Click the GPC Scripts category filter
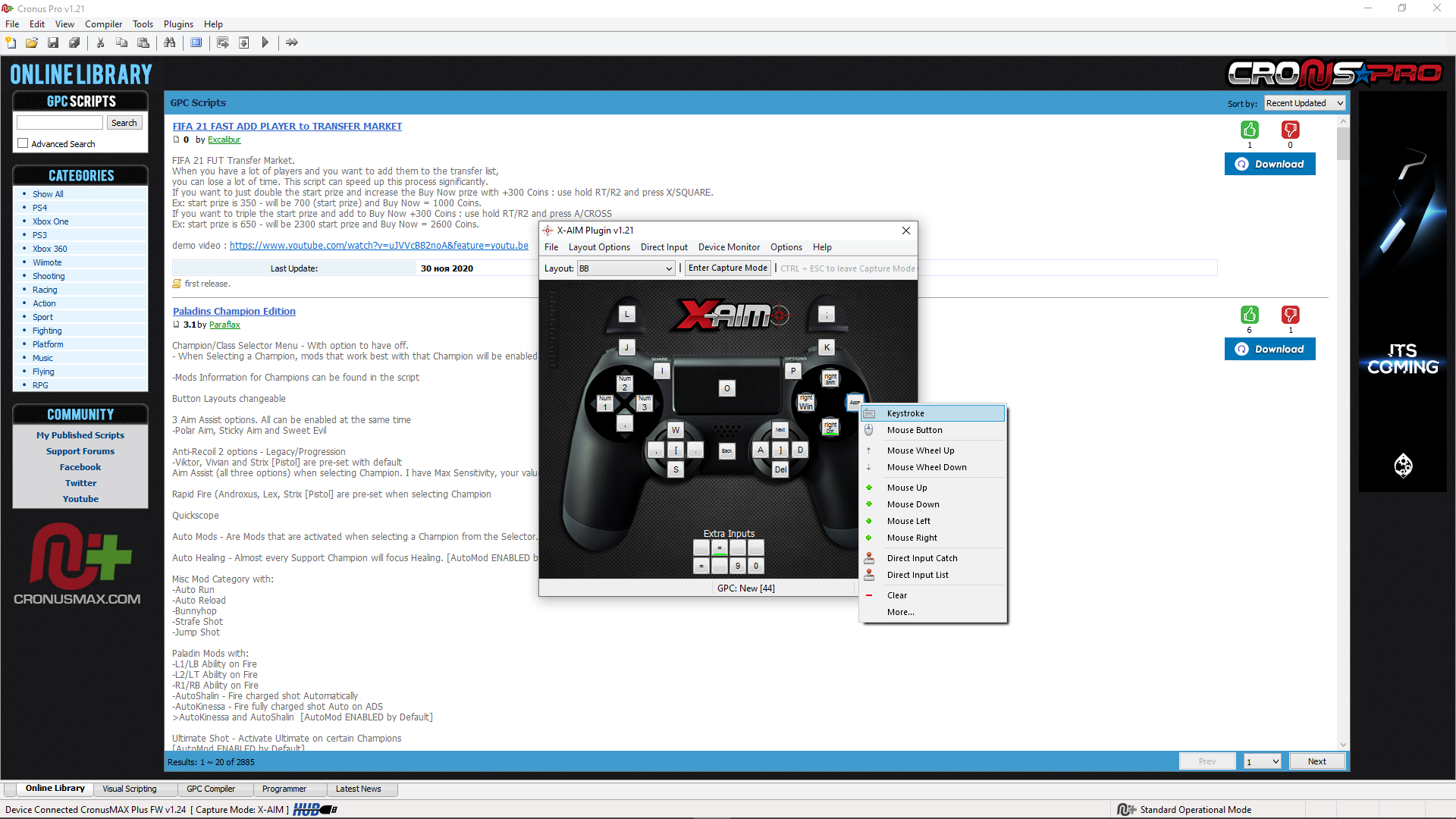 [x=81, y=100]
